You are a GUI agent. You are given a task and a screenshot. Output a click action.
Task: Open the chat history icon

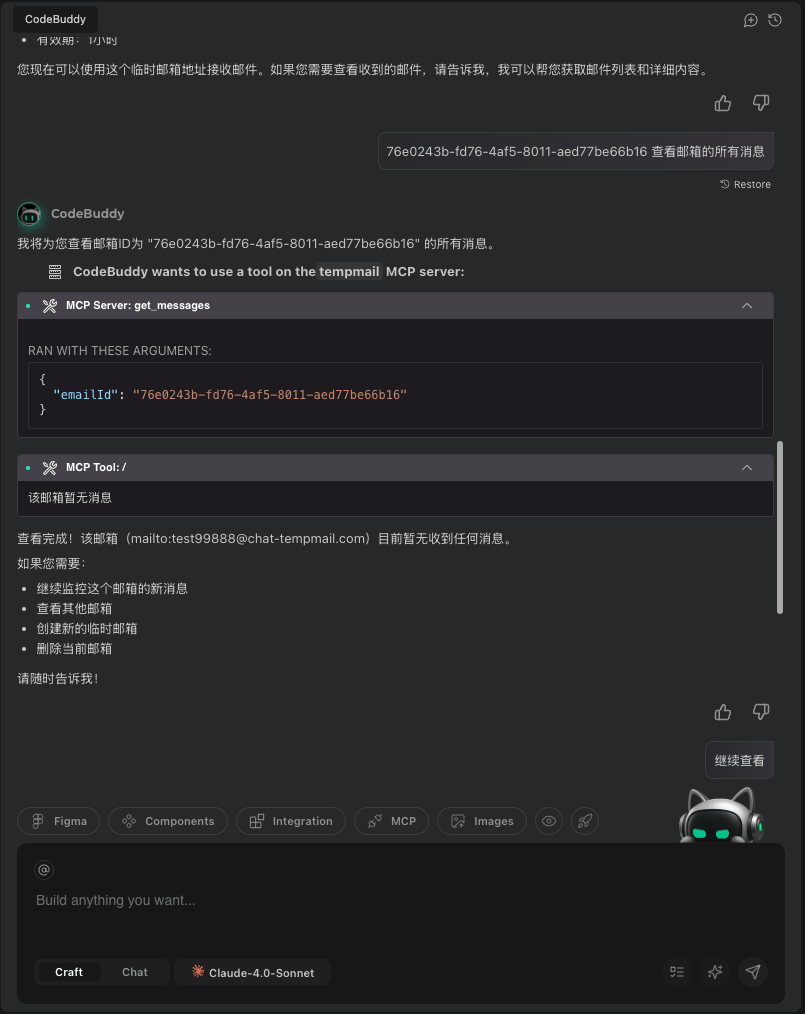tap(775, 20)
